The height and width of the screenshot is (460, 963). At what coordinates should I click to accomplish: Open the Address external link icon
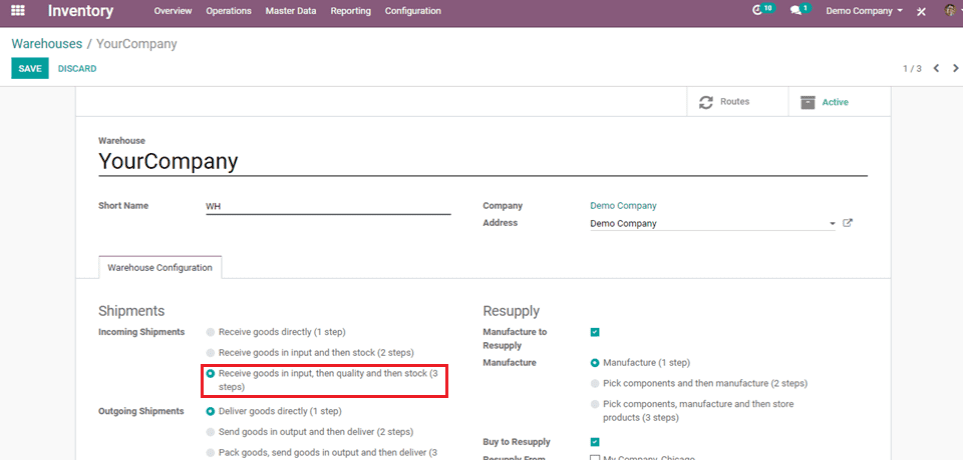pos(847,223)
